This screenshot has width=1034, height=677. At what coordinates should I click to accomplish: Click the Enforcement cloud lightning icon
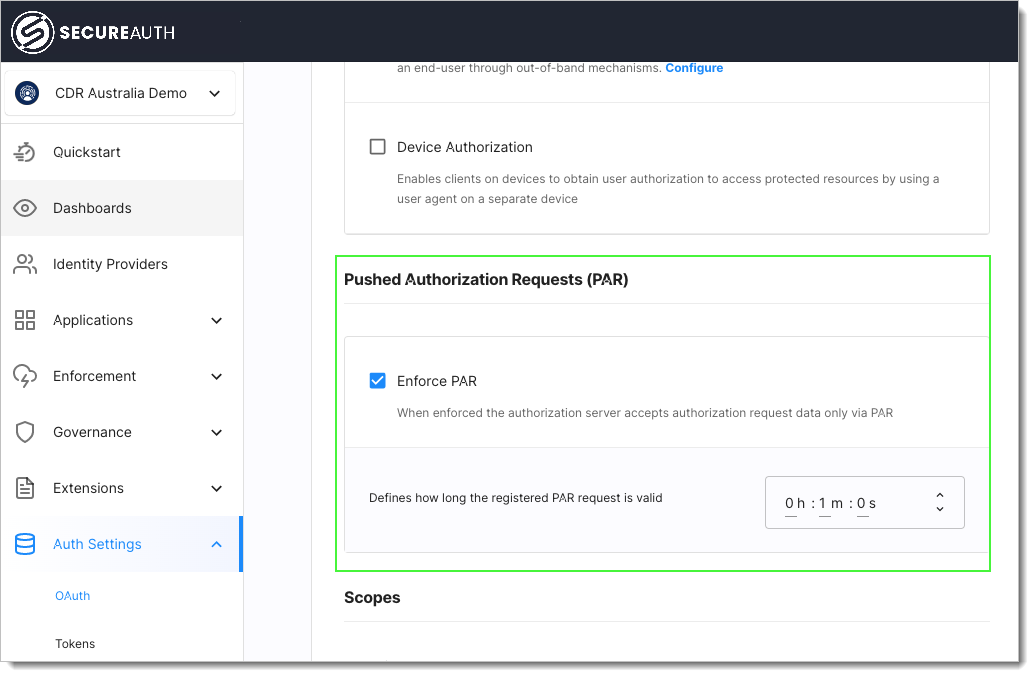click(x=25, y=376)
